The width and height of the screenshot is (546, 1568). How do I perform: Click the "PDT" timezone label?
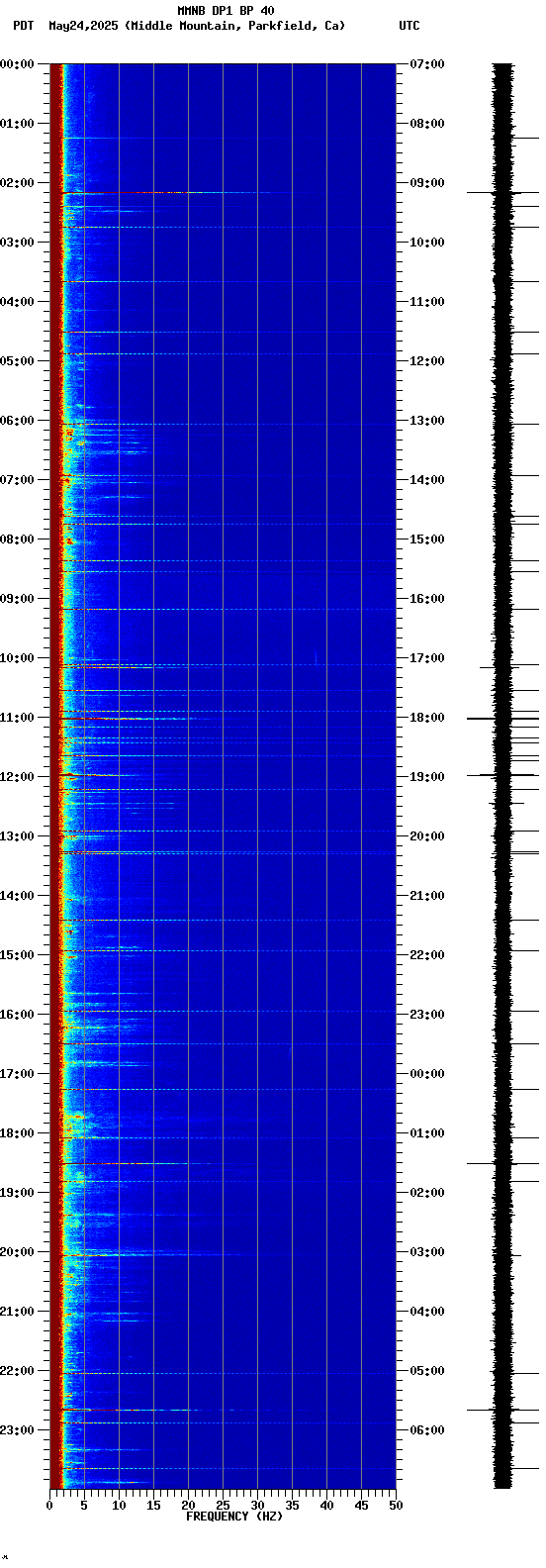click(x=23, y=26)
